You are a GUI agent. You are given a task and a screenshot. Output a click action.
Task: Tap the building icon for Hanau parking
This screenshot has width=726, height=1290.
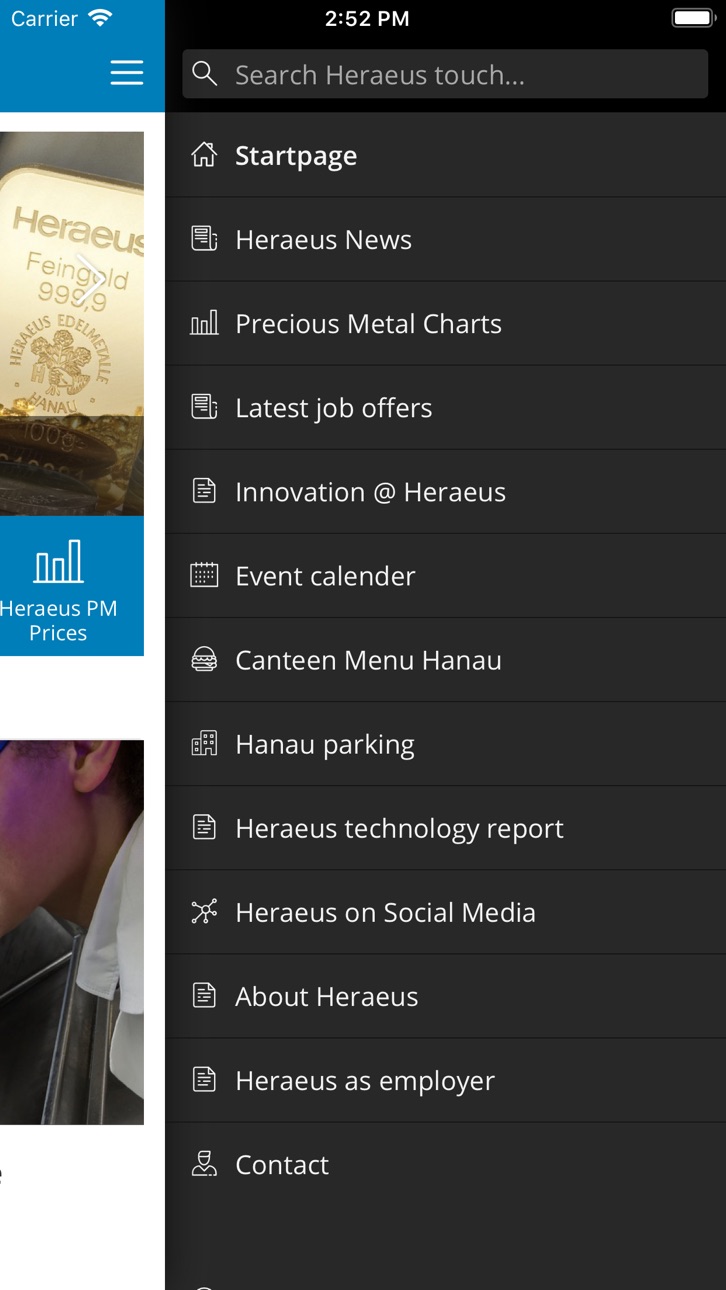click(204, 743)
